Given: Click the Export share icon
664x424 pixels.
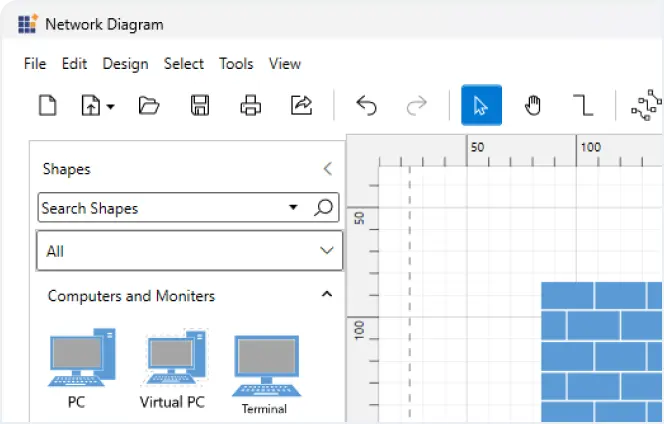Looking at the screenshot, I should [301, 105].
